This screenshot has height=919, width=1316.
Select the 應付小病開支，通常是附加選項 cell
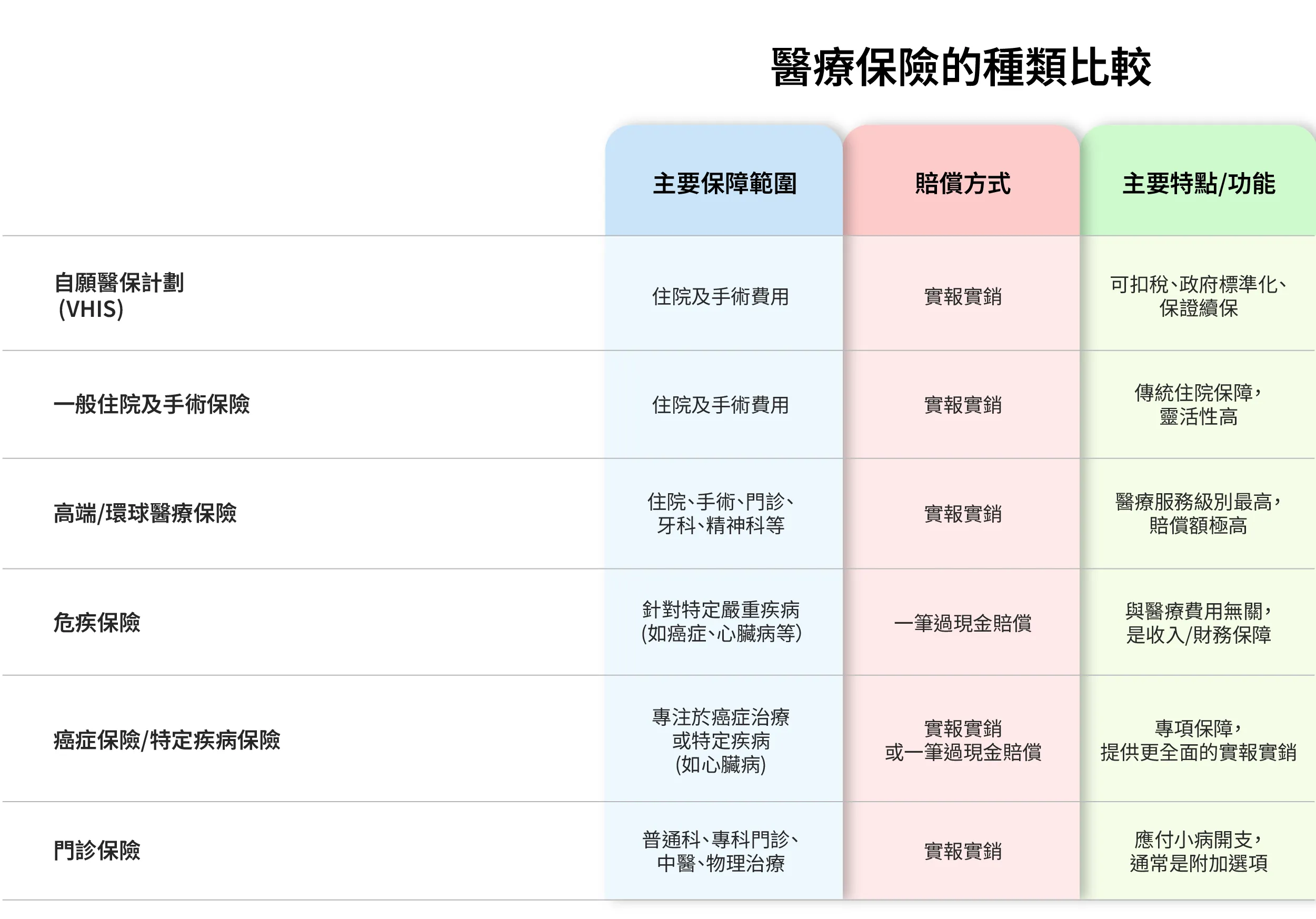tap(1199, 852)
